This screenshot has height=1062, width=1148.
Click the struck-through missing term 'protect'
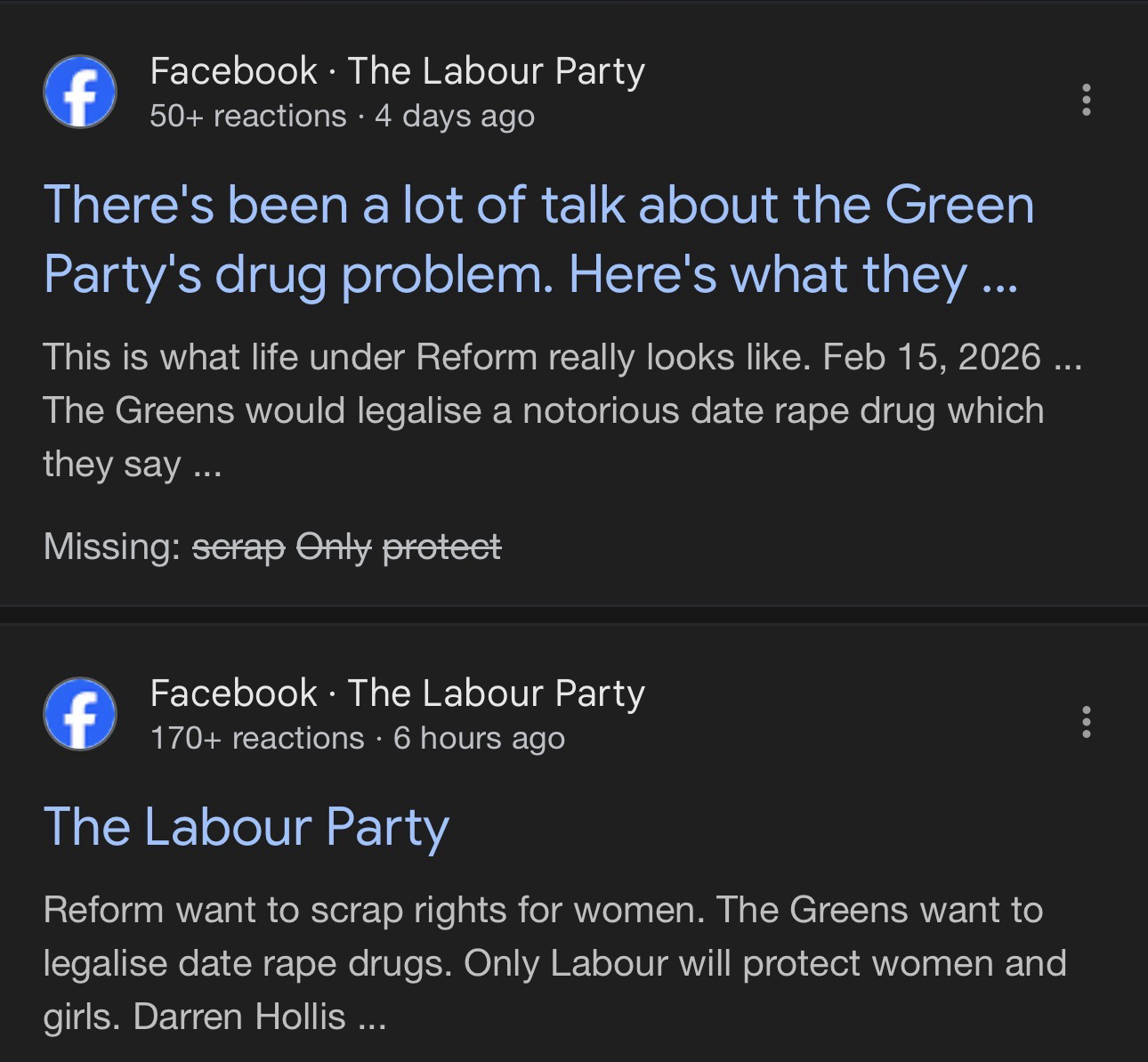[441, 547]
